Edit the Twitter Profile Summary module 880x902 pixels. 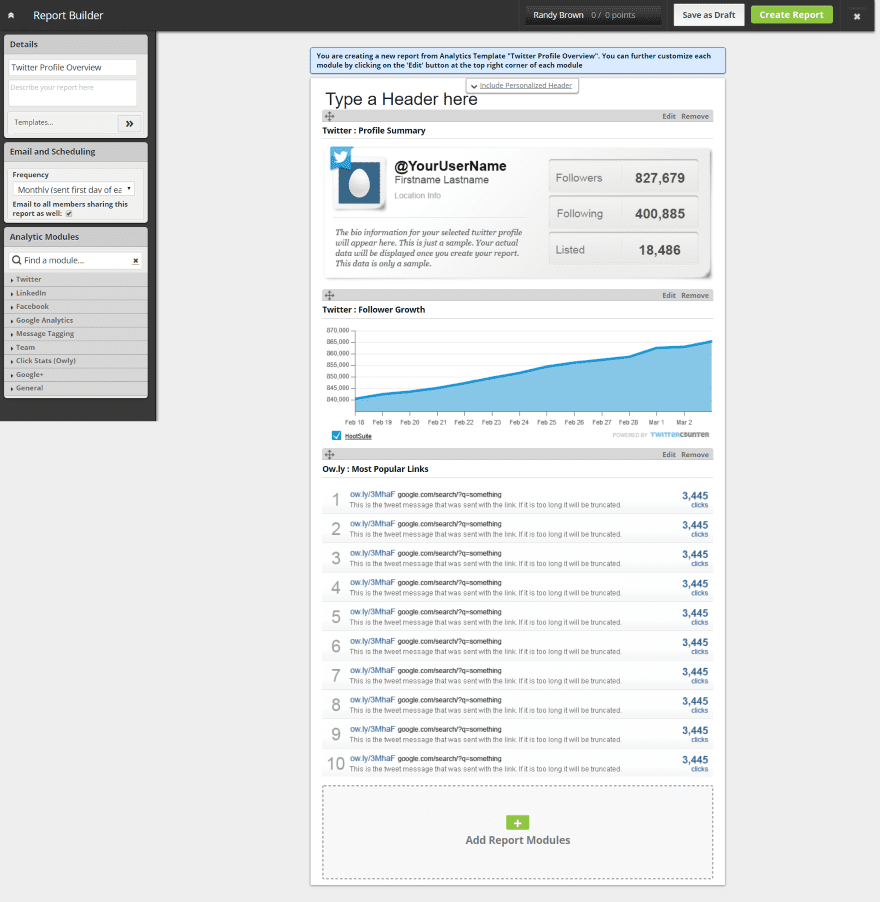click(668, 116)
